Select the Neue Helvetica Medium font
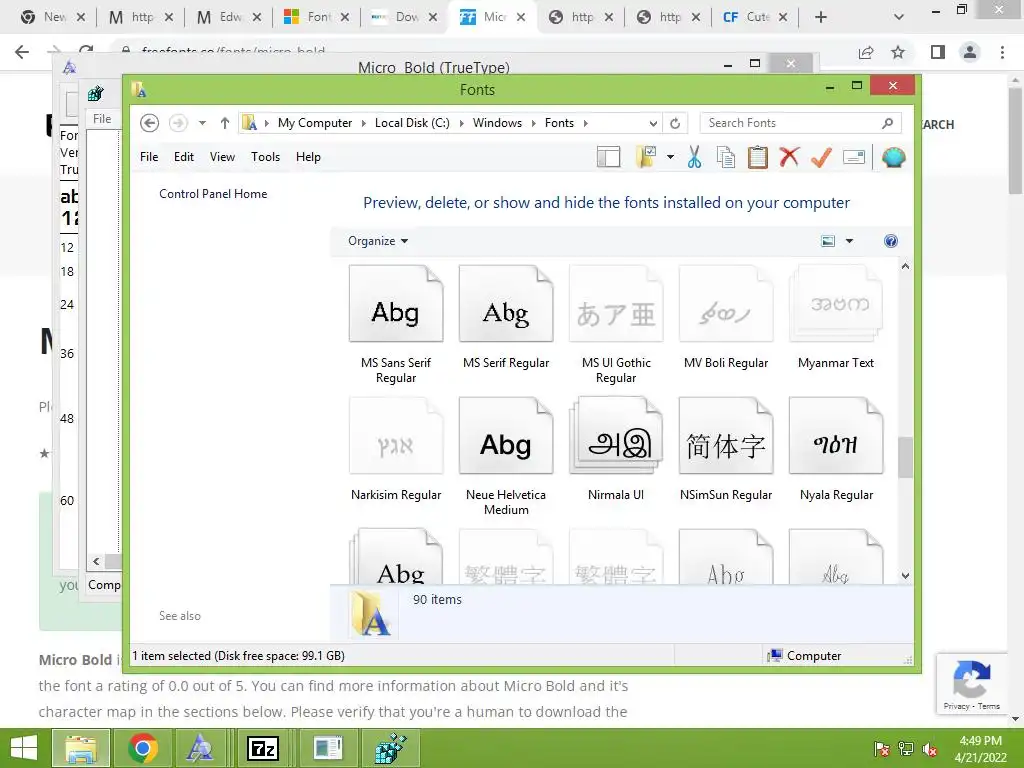This screenshot has height=768, width=1024. pos(506,456)
